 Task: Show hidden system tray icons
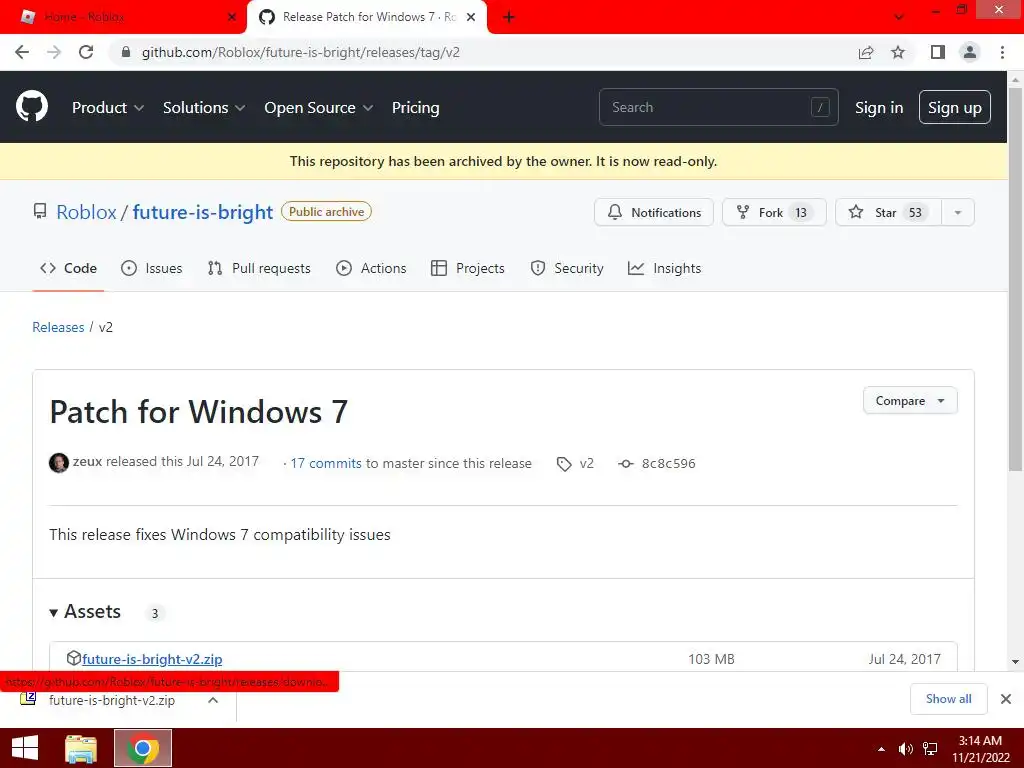pos(881,749)
